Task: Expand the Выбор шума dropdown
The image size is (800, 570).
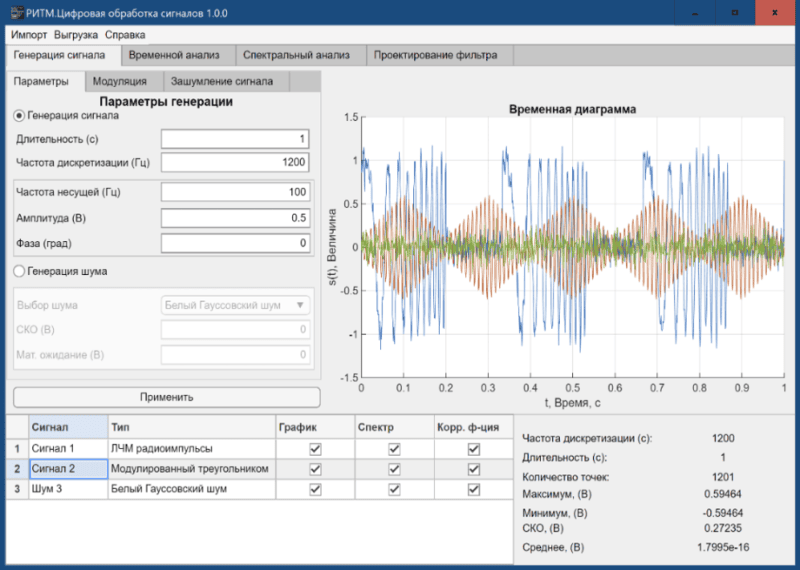Action: tap(236, 305)
